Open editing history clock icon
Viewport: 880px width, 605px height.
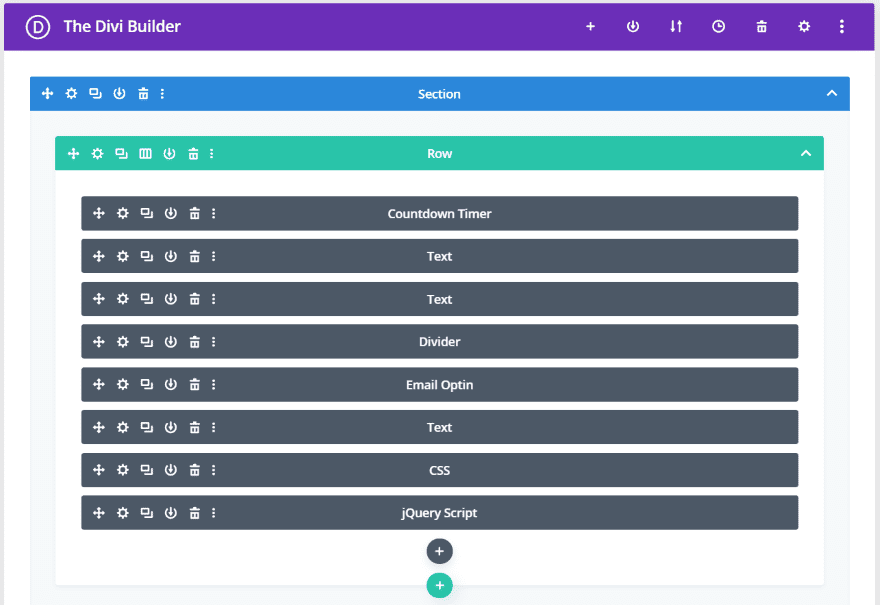point(718,26)
